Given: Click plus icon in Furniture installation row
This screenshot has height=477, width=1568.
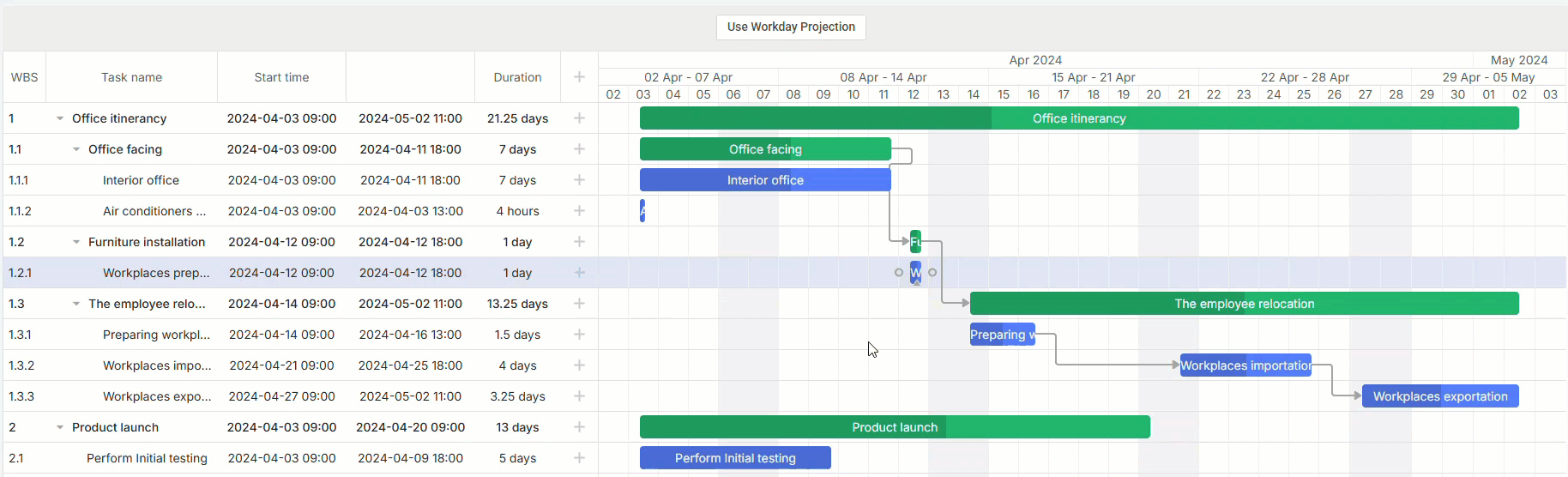Looking at the screenshot, I should point(579,242).
